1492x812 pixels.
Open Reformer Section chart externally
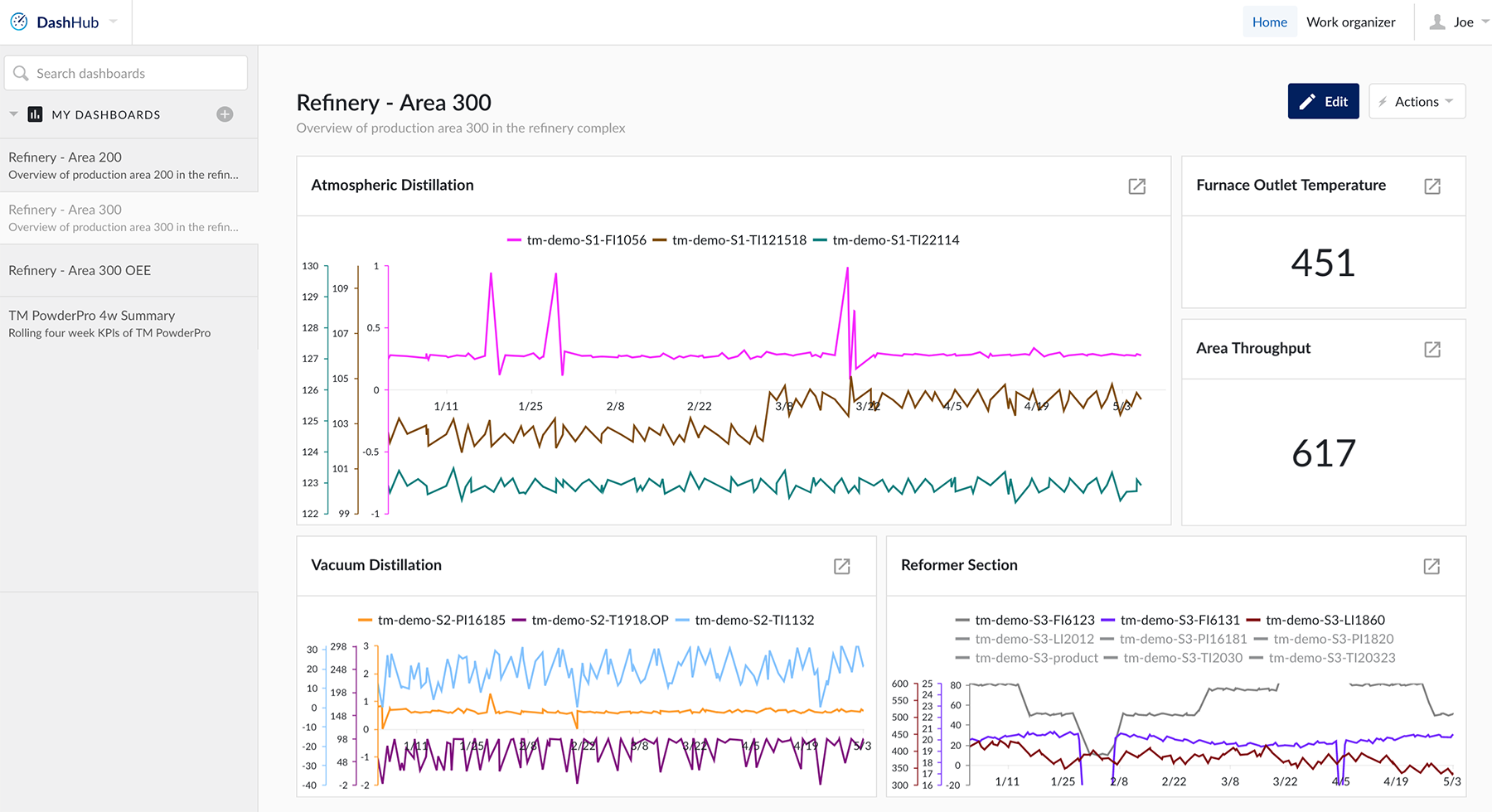point(1431,566)
